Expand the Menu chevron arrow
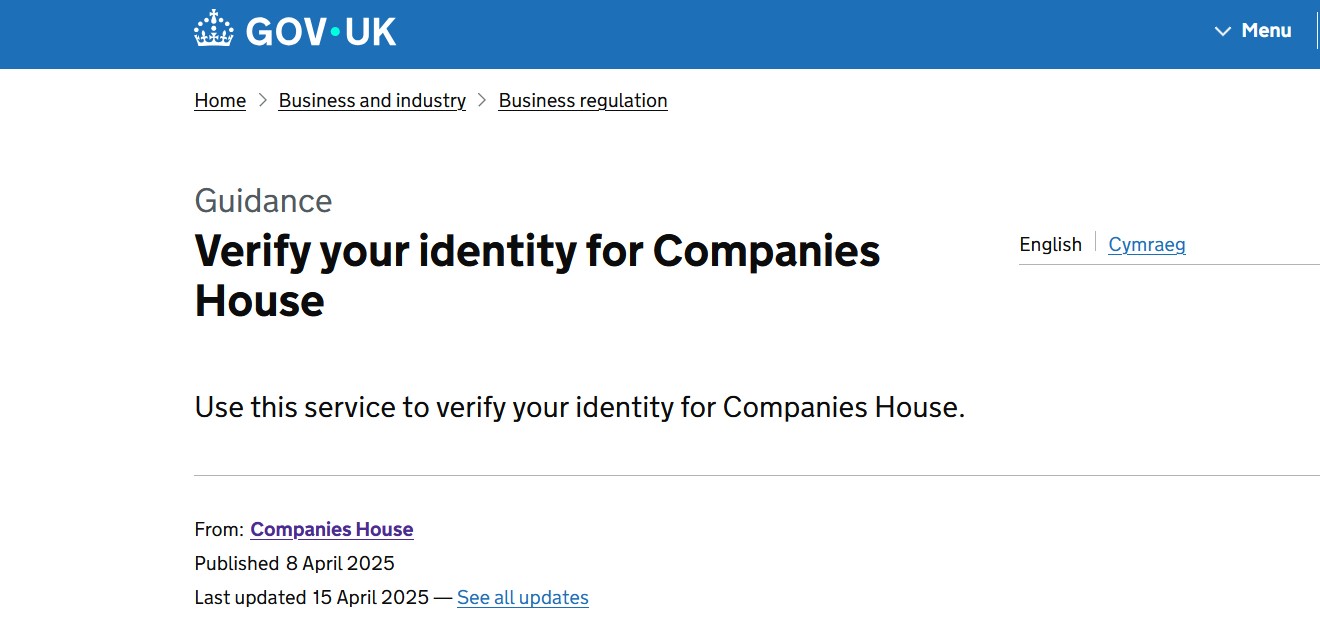 (1222, 31)
